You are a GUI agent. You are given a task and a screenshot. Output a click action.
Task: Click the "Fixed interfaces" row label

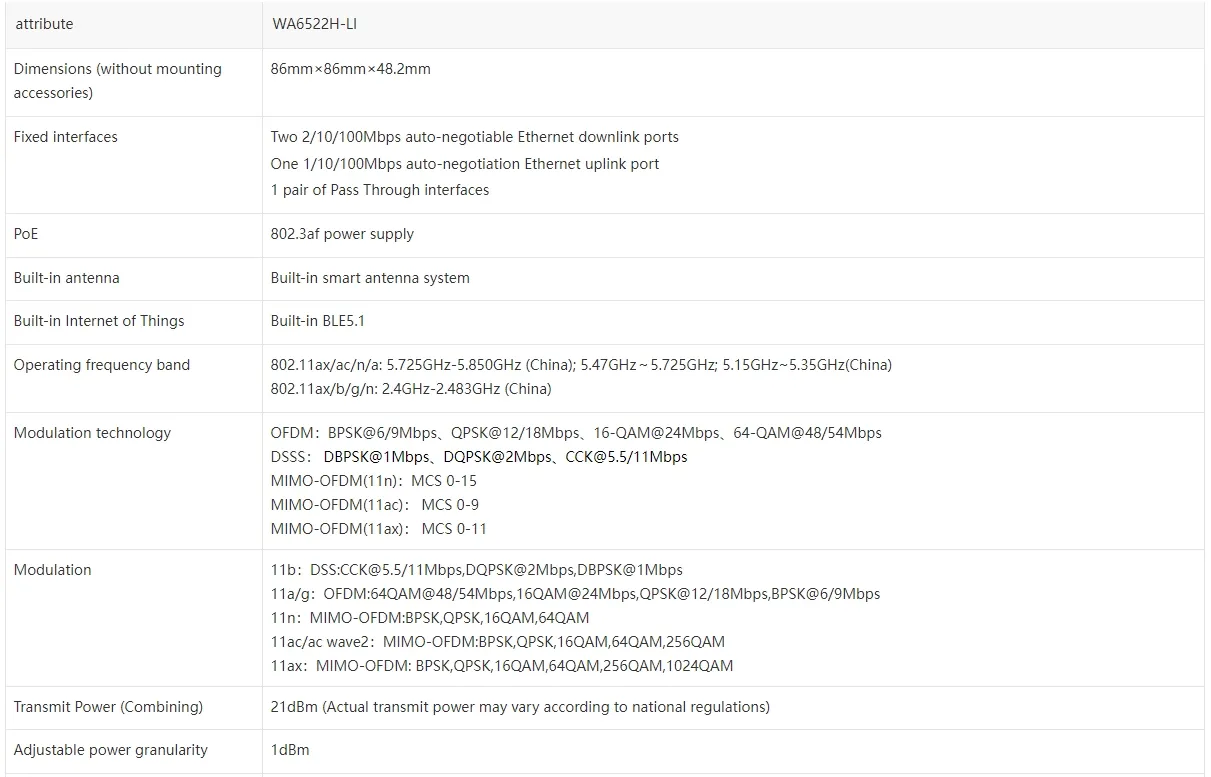tap(66, 137)
